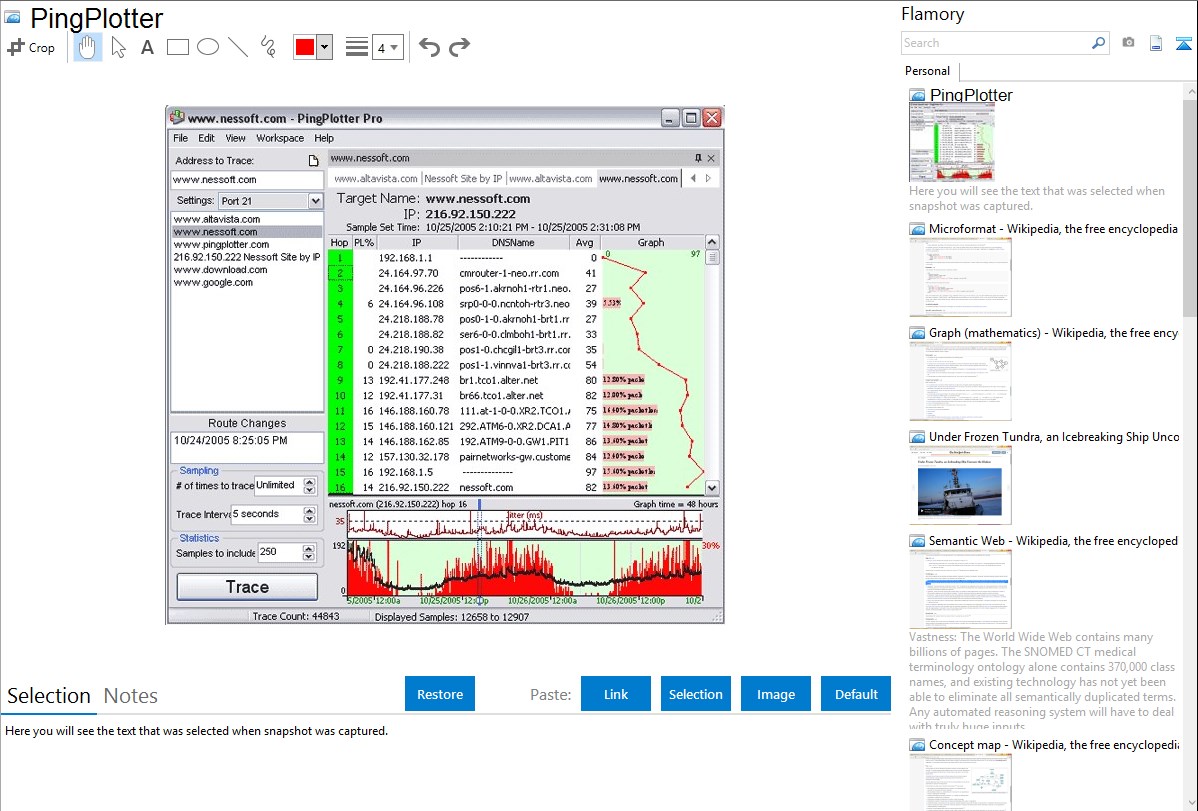Pick the freehand scribble tool

click(268, 47)
